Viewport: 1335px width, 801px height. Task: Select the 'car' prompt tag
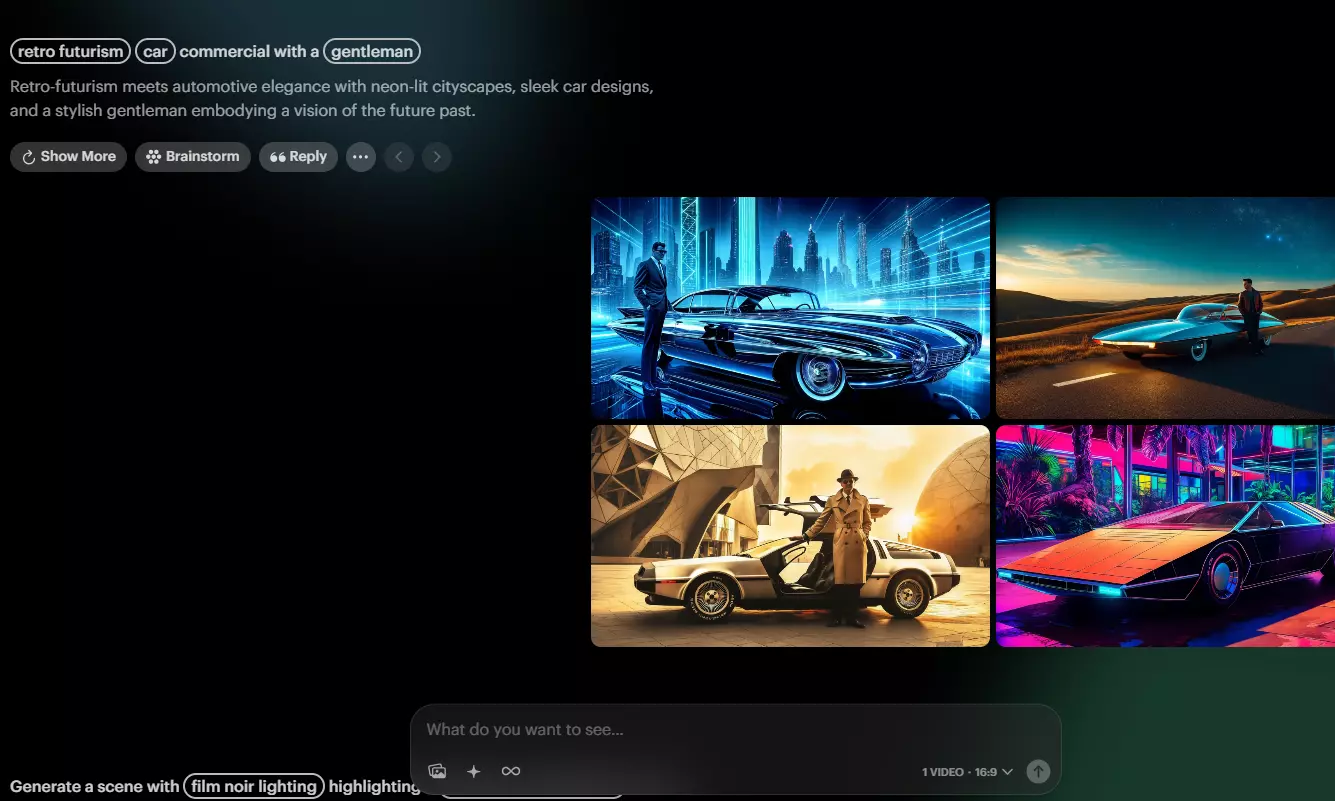155,51
